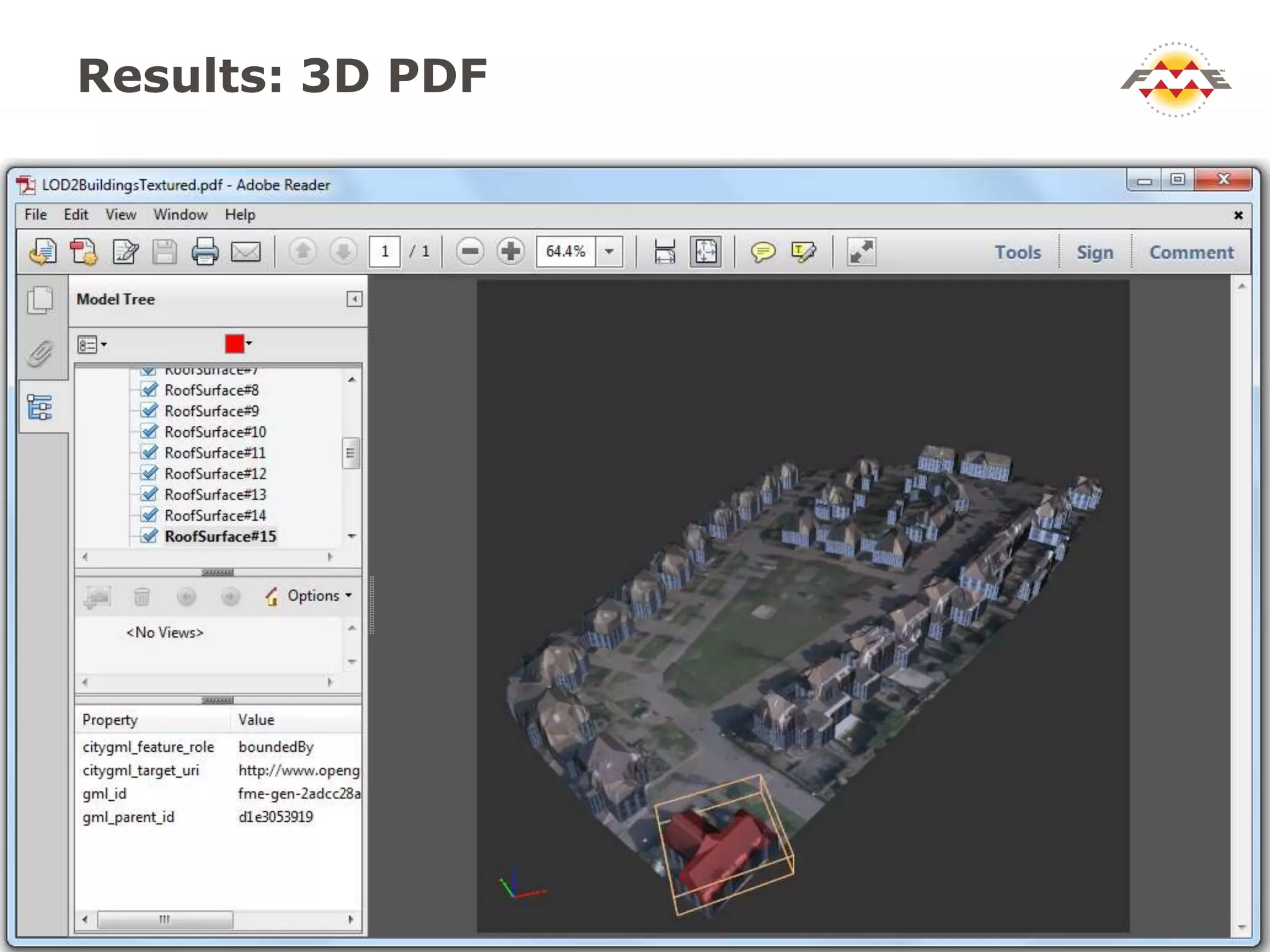Collapse the Model Tree panel arrow
Viewport: 1270px width, 952px height.
(x=354, y=299)
